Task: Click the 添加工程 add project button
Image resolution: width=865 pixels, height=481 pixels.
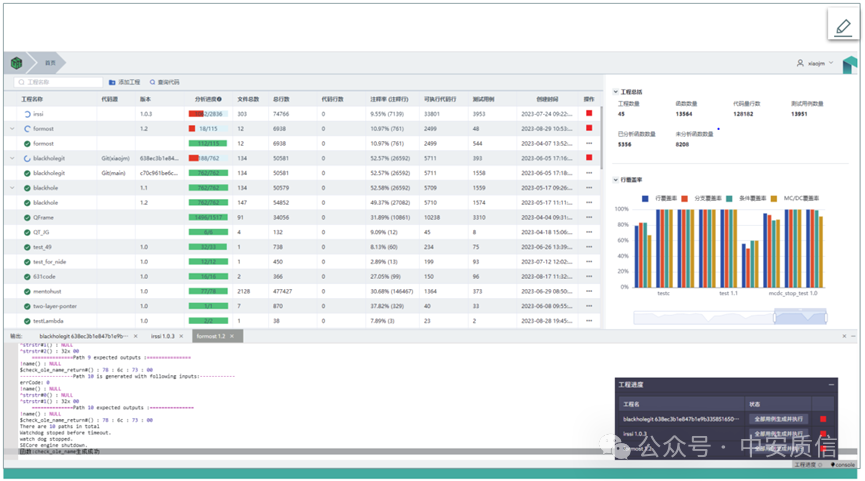Action: coord(125,82)
